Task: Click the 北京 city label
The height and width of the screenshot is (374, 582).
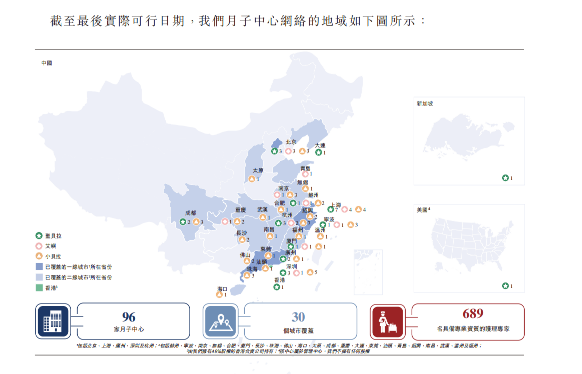Action: 291,142
